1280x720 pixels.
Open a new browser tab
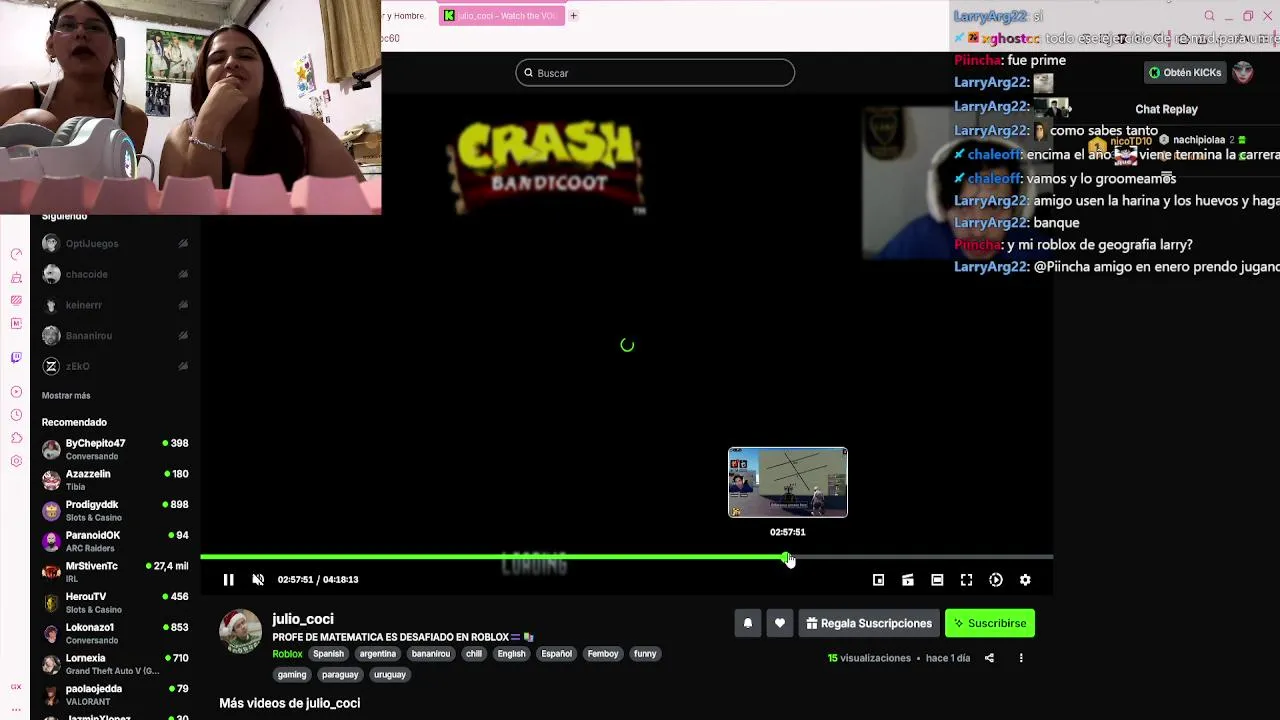573,15
